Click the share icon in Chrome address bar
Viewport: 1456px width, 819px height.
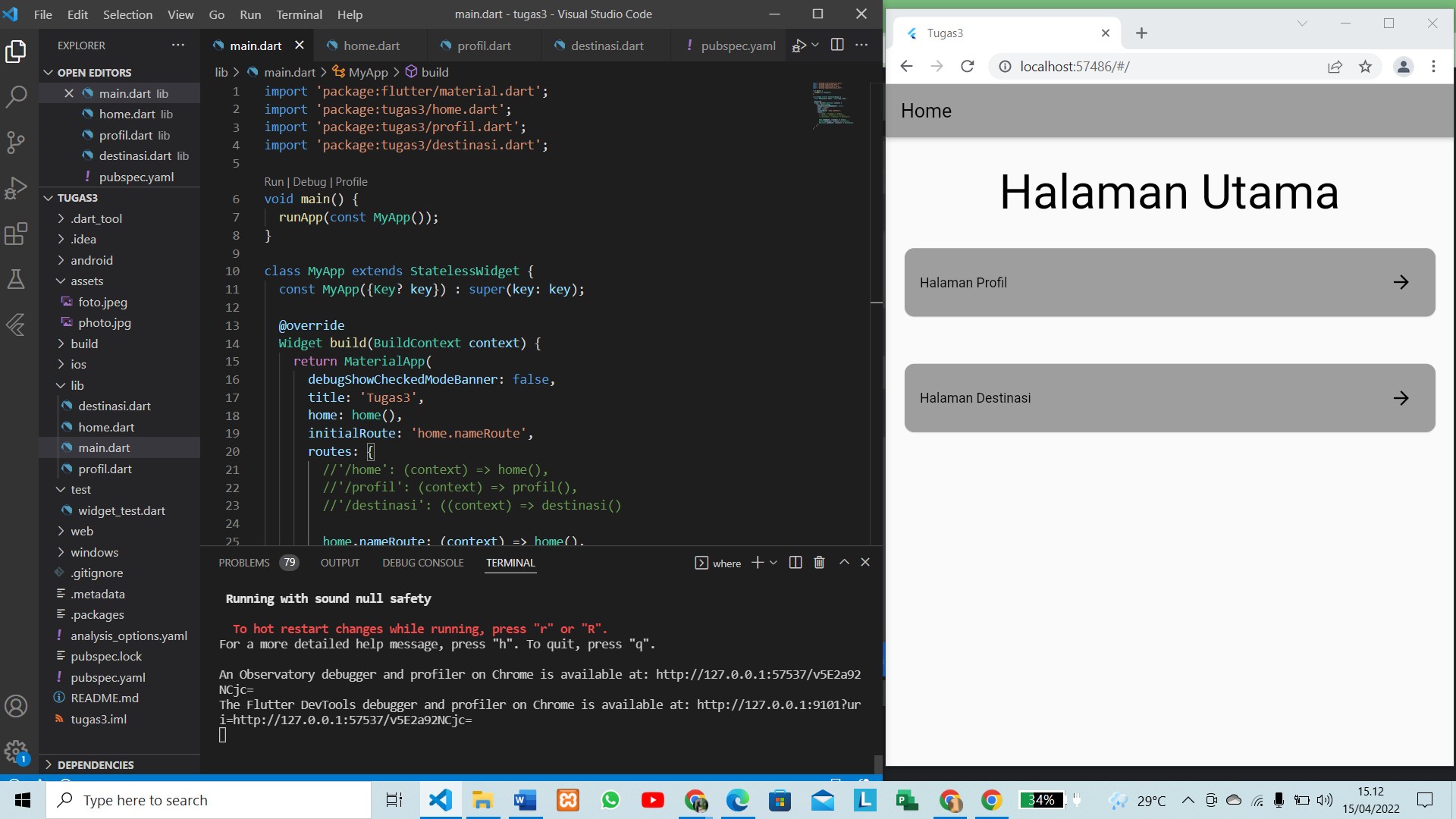click(x=1335, y=66)
